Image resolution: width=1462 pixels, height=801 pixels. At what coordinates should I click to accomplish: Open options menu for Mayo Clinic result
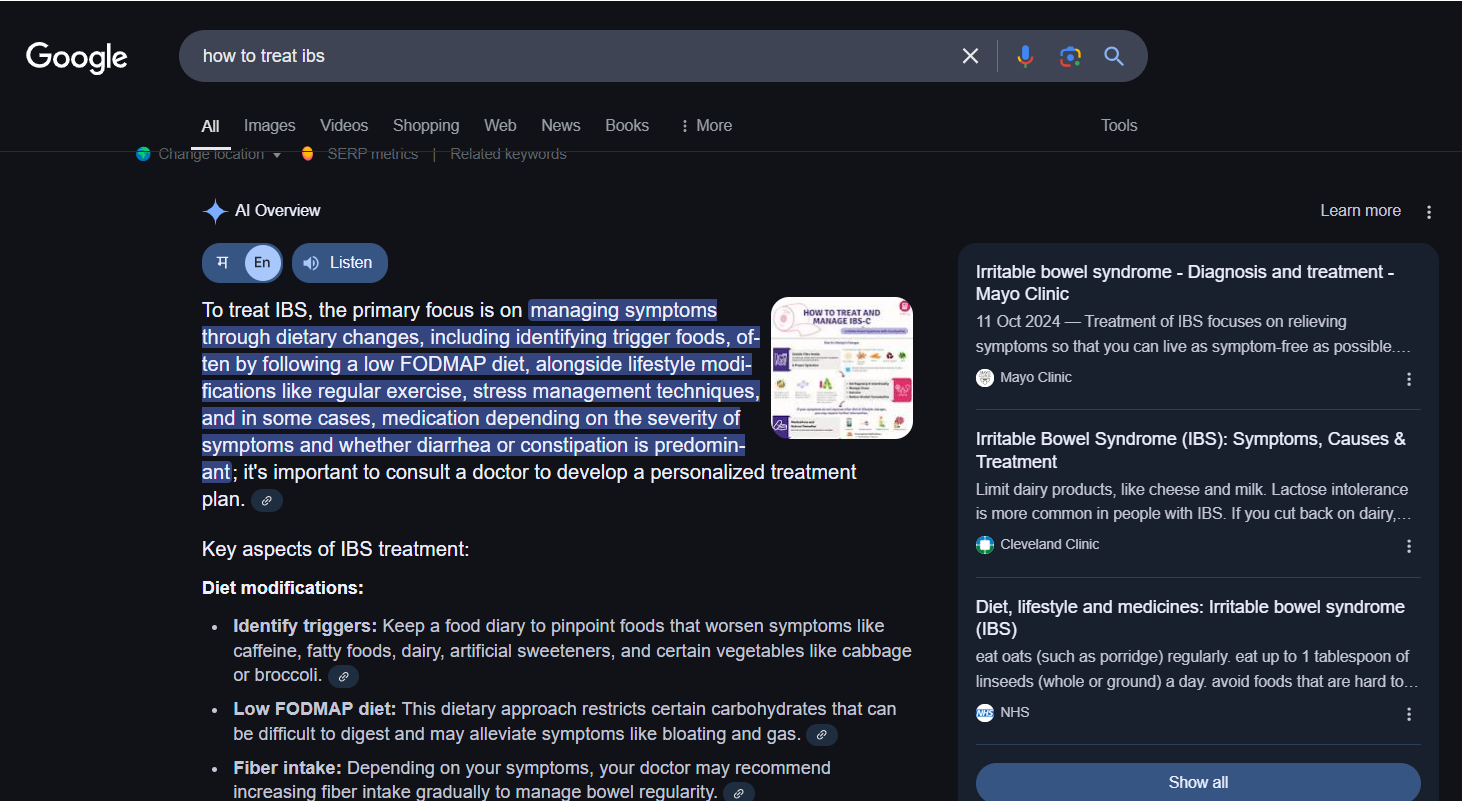[1409, 379]
